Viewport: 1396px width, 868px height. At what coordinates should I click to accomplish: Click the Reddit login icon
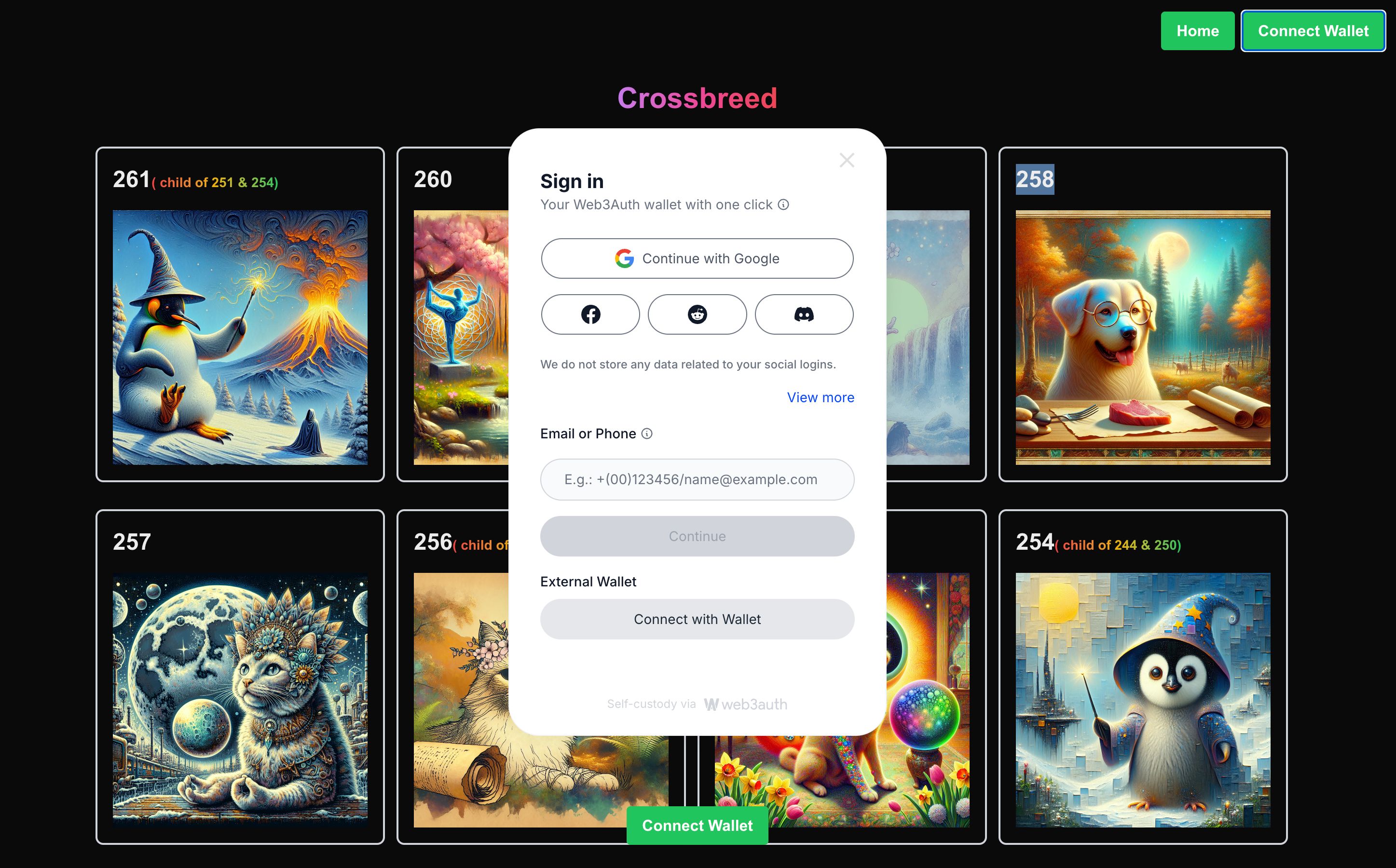click(697, 314)
